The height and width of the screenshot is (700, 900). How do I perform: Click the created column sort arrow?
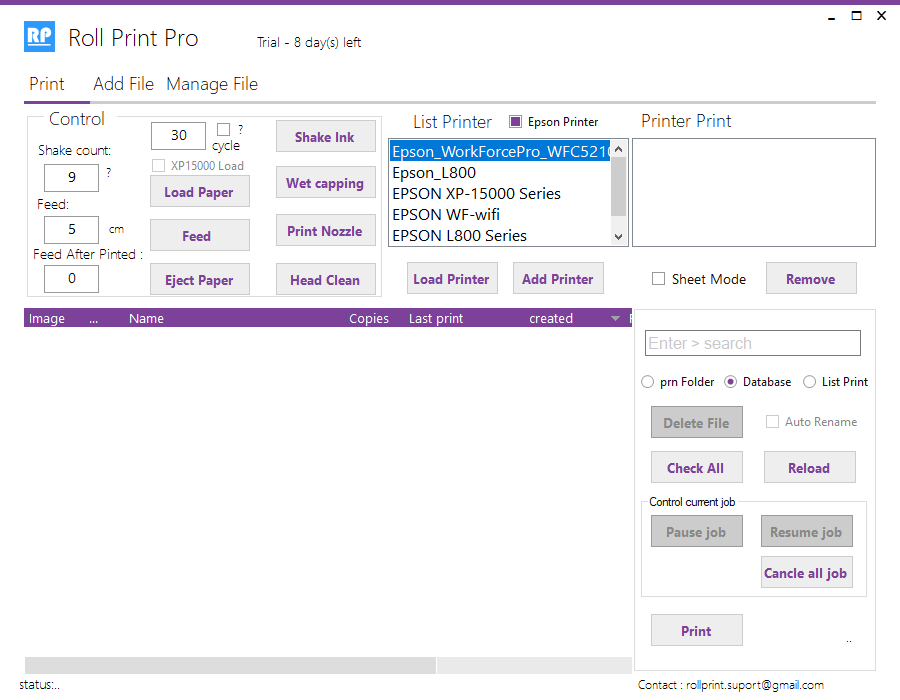coord(615,319)
